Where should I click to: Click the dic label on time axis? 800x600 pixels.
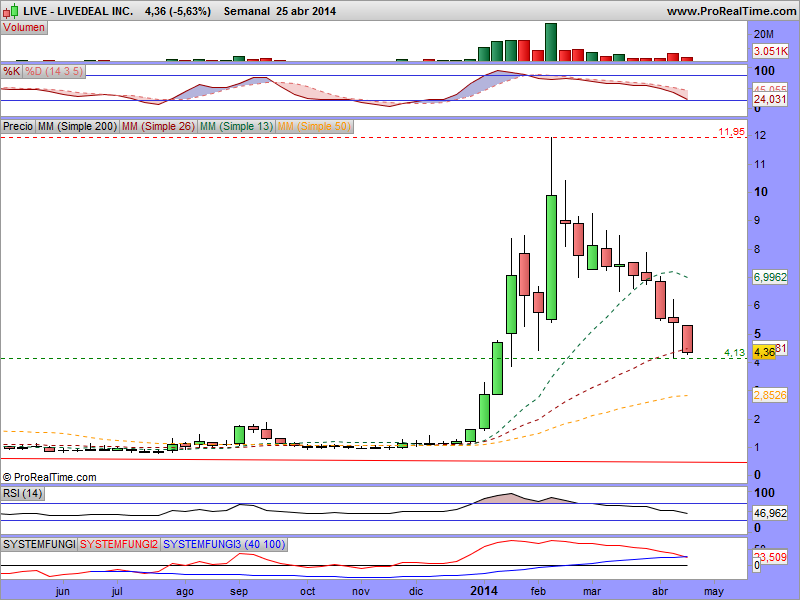[x=416, y=591]
